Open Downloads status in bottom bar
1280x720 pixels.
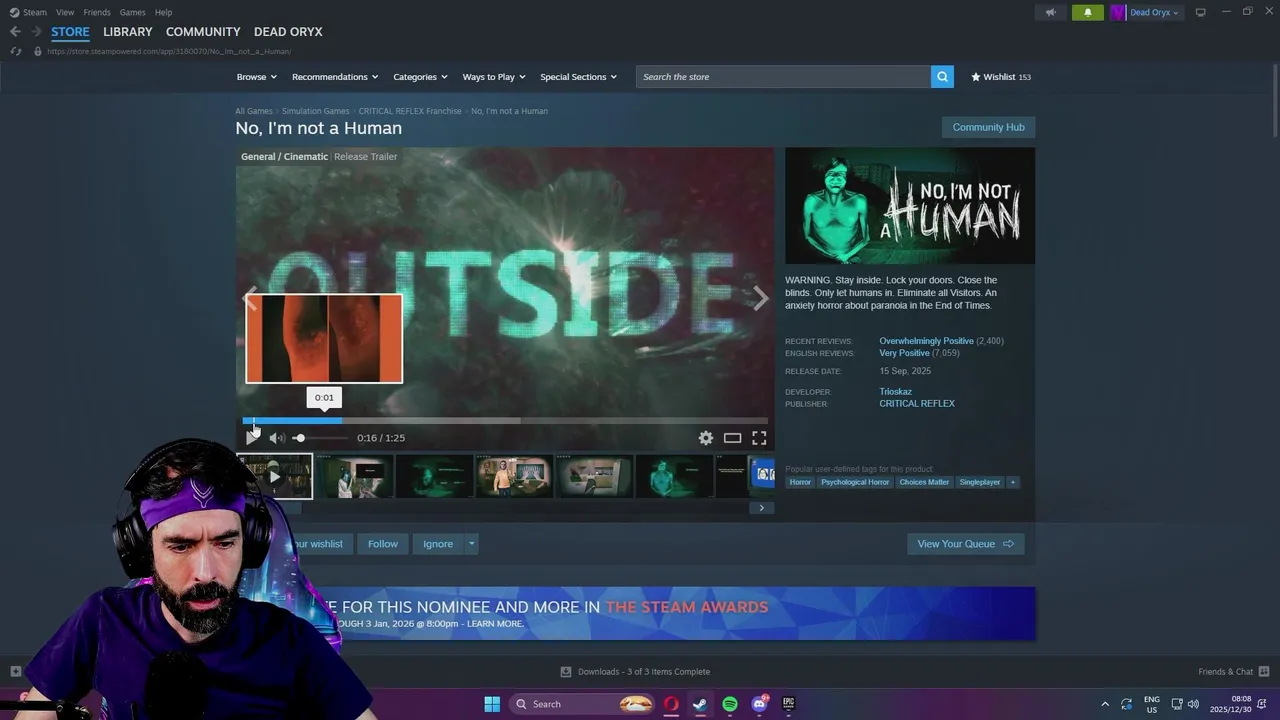click(635, 671)
